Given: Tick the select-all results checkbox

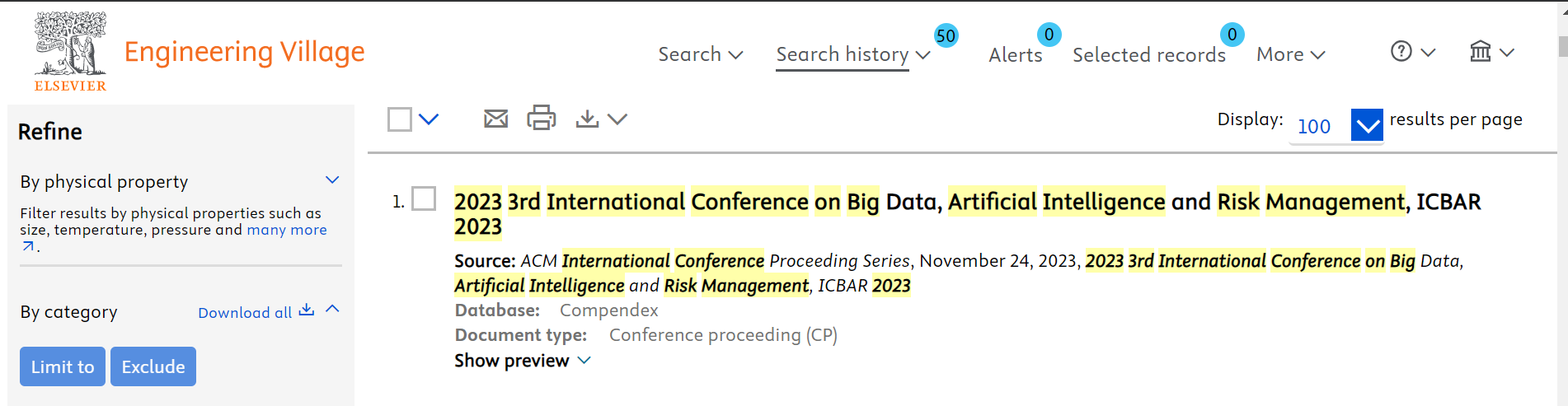Looking at the screenshot, I should pos(400,119).
